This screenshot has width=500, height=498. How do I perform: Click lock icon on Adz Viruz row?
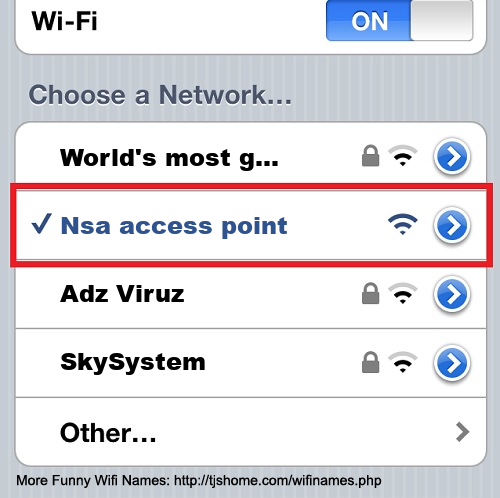(x=370, y=293)
